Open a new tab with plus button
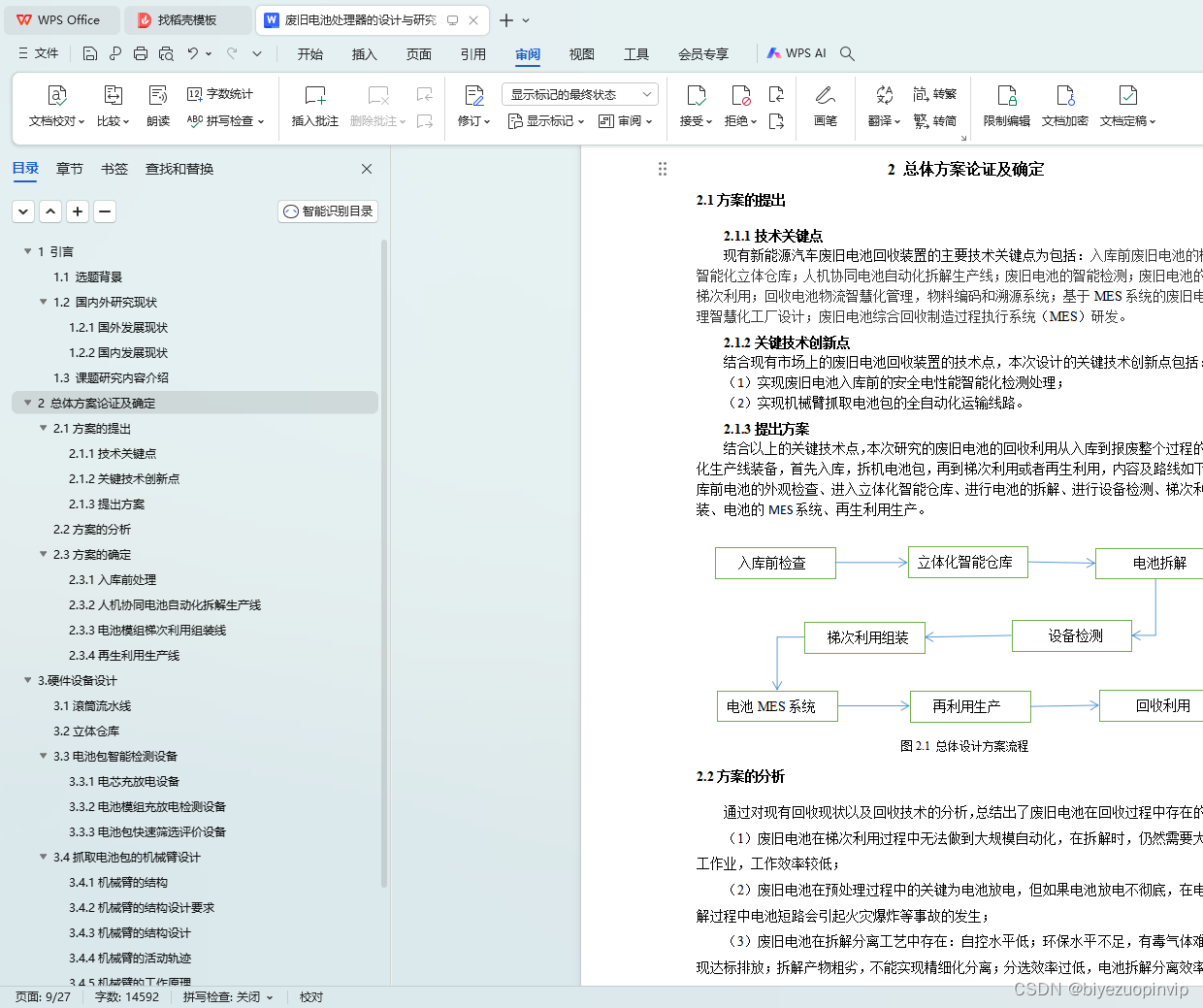This screenshot has width=1203, height=1008. tap(506, 19)
